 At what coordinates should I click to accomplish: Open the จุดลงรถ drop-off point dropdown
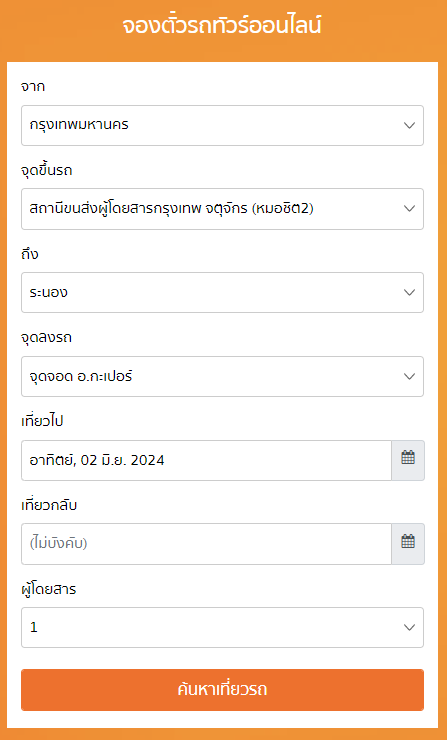point(222,377)
